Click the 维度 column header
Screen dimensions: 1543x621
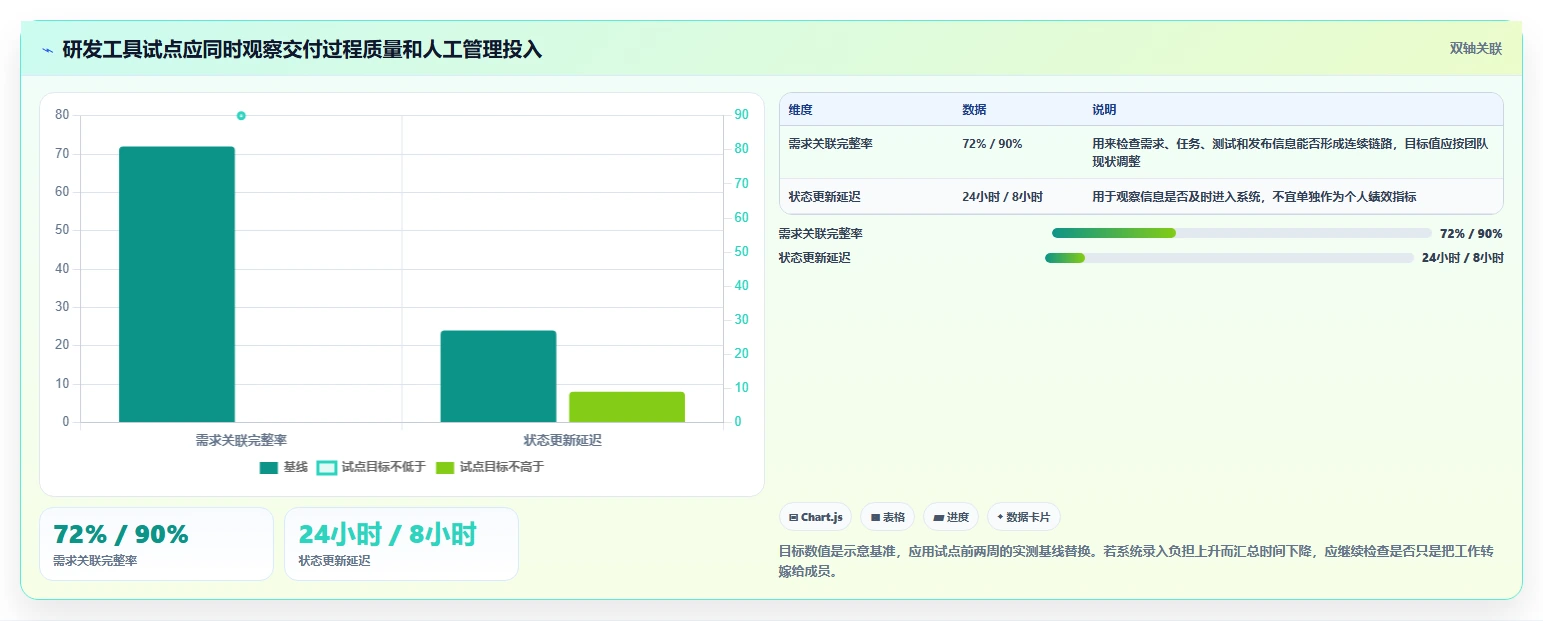pyautogui.click(x=800, y=110)
